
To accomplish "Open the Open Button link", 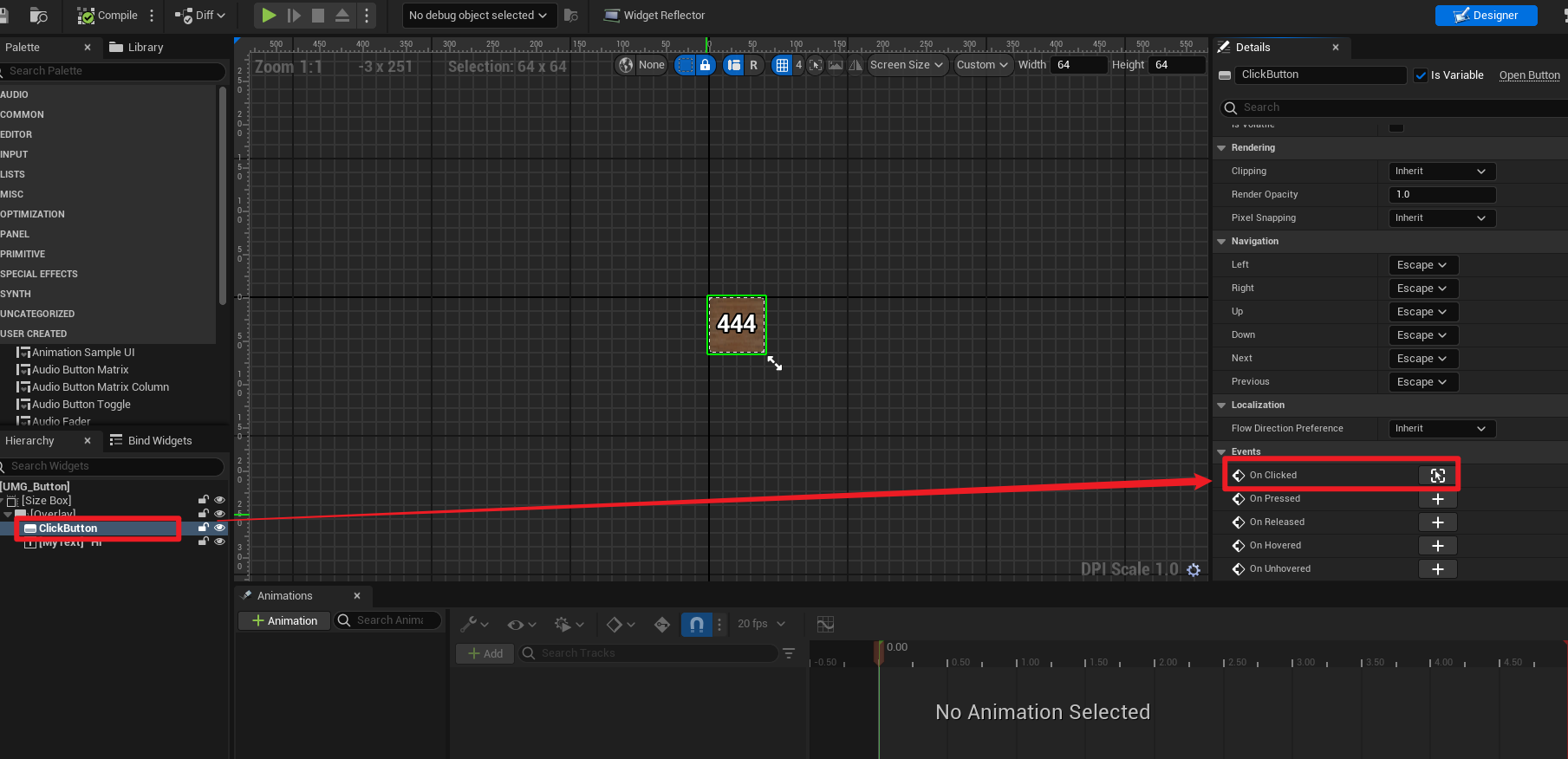I will [1530, 75].
